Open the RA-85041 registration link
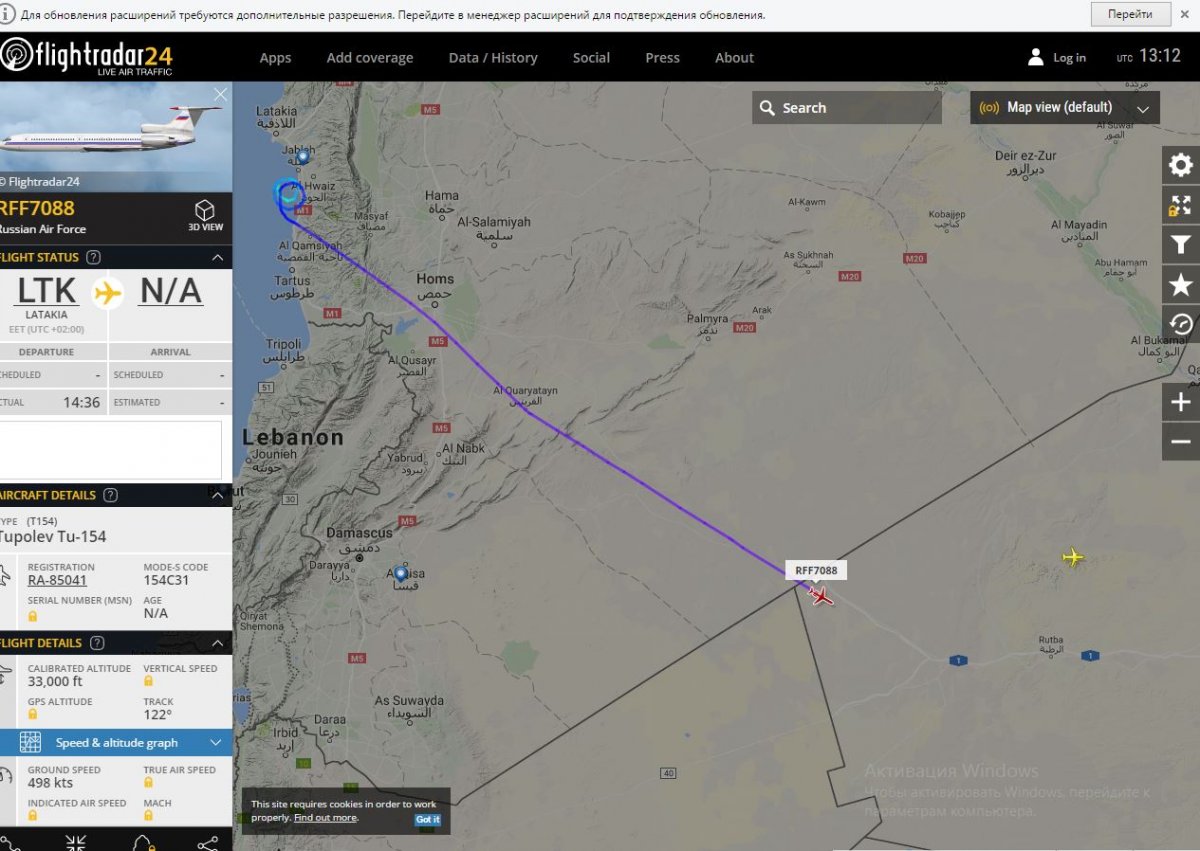Image resolution: width=1200 pixels, height=851 pixels. point(57,580)
